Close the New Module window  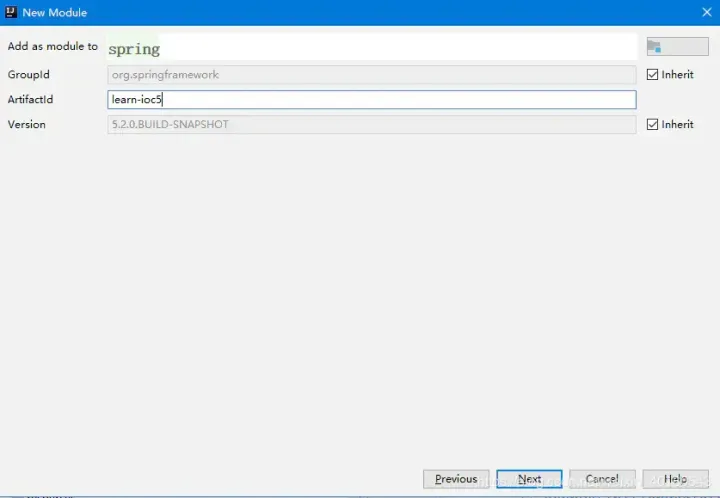point(707,12)
